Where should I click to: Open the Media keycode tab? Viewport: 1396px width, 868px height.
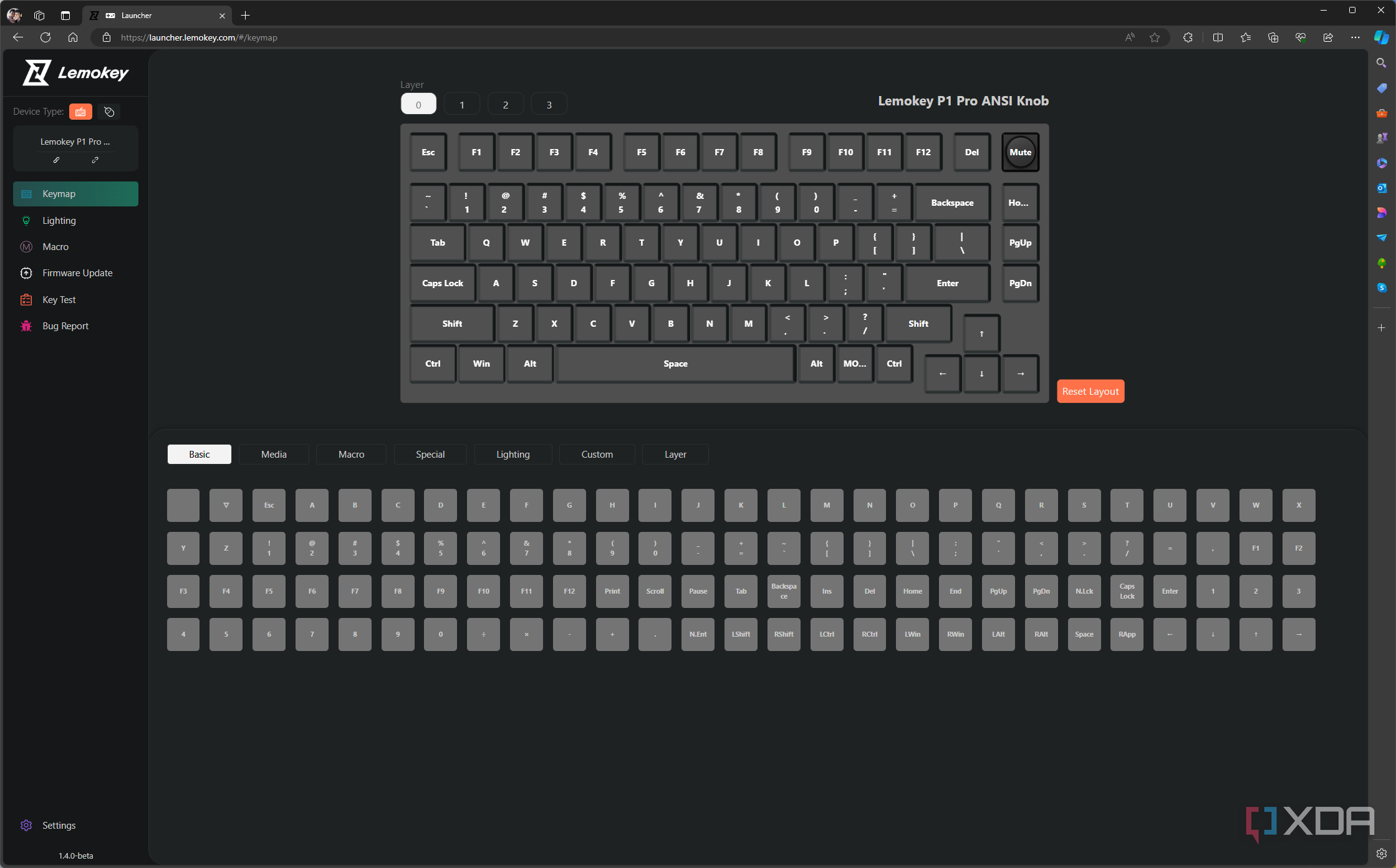point(274,455)
